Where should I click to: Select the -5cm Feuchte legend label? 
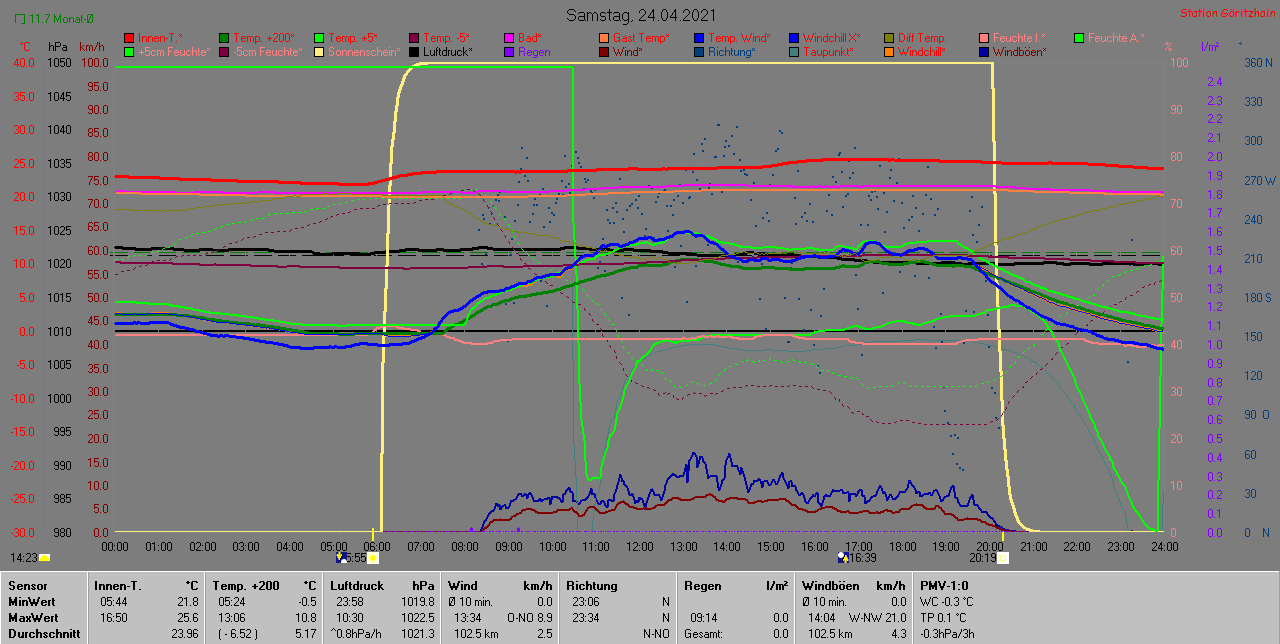[x=267, y=52]
